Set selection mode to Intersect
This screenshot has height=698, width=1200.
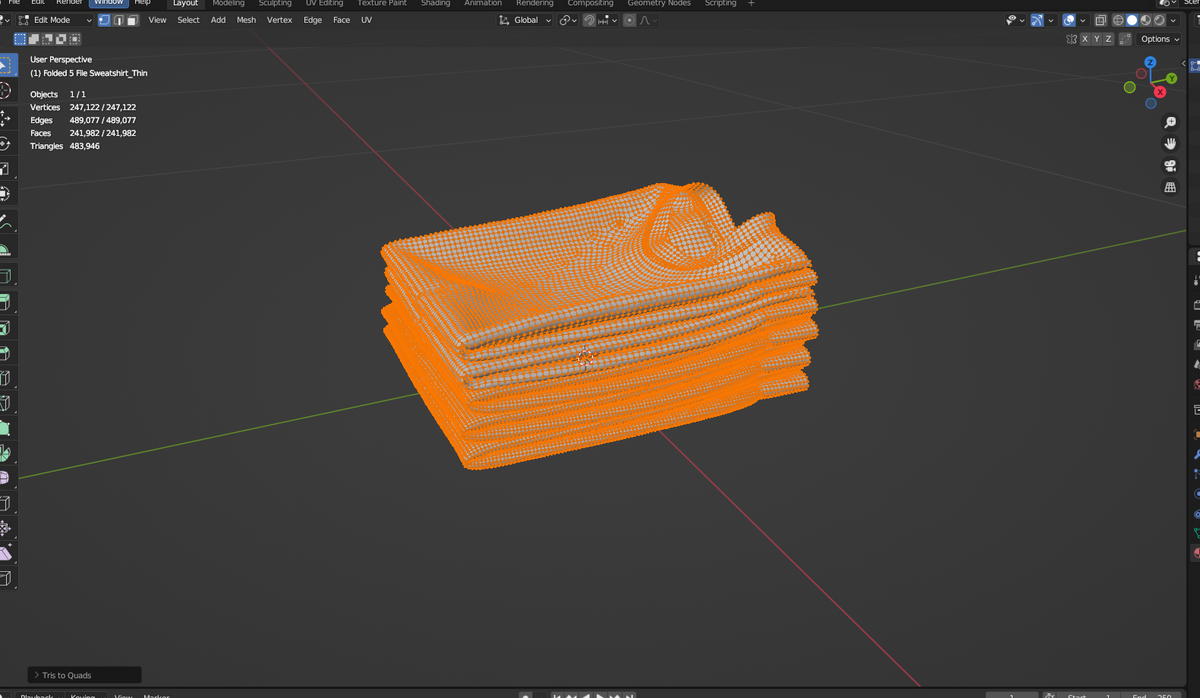tap(75, 39)
